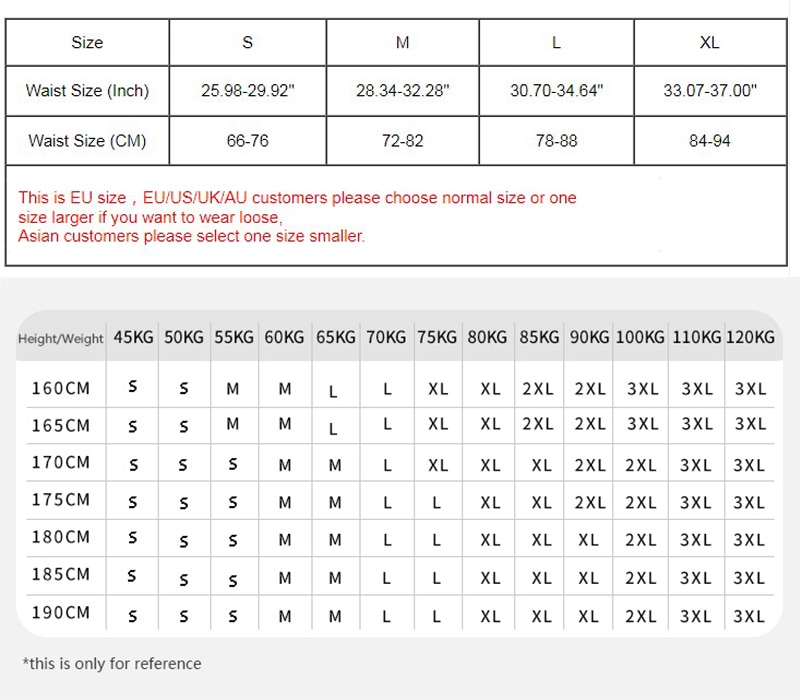The image size is (800, 700).
Task: Click the 3XL cell for 160CM at 120KG
Action: 751,389
